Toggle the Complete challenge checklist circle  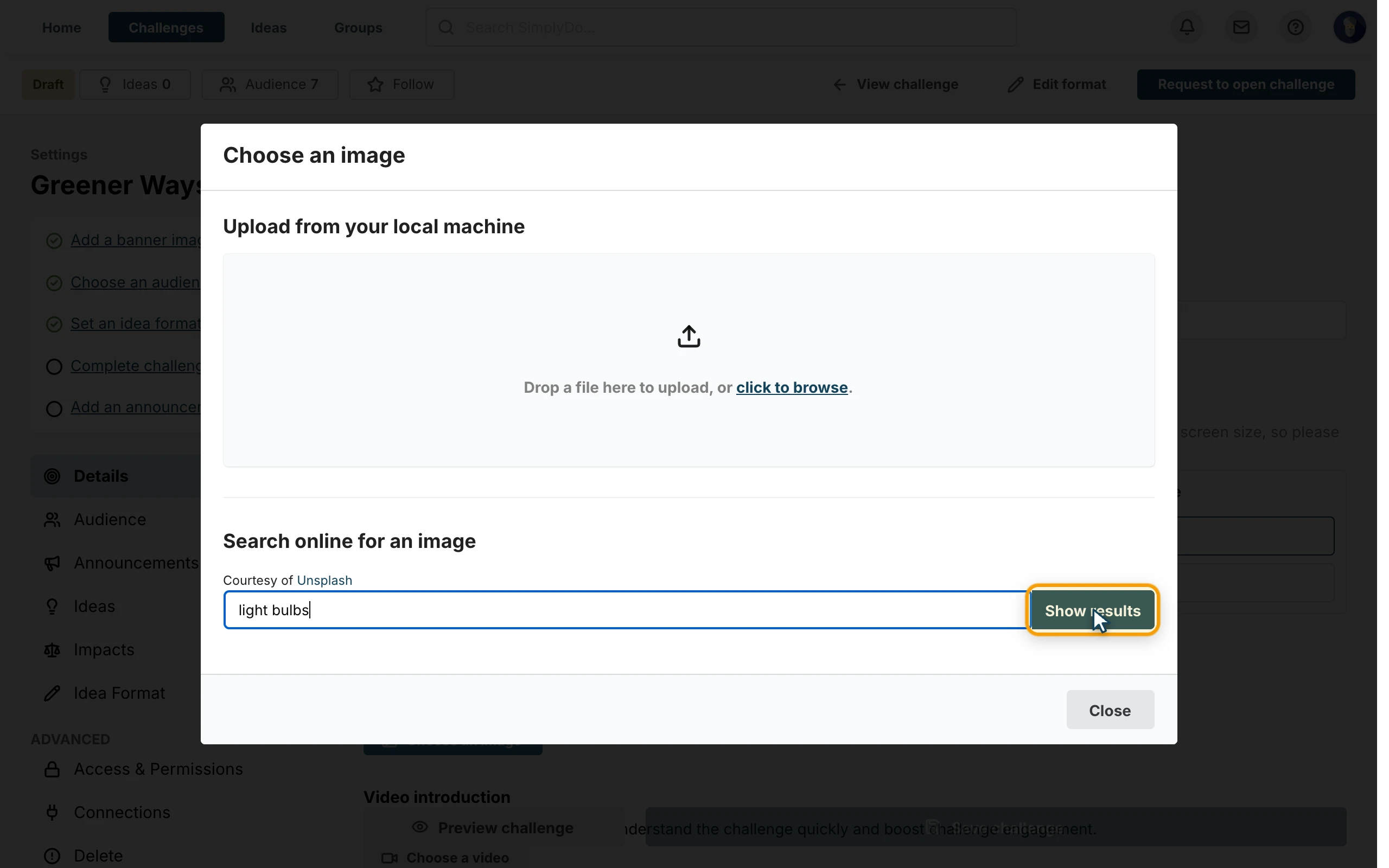[x=54, y=367]
